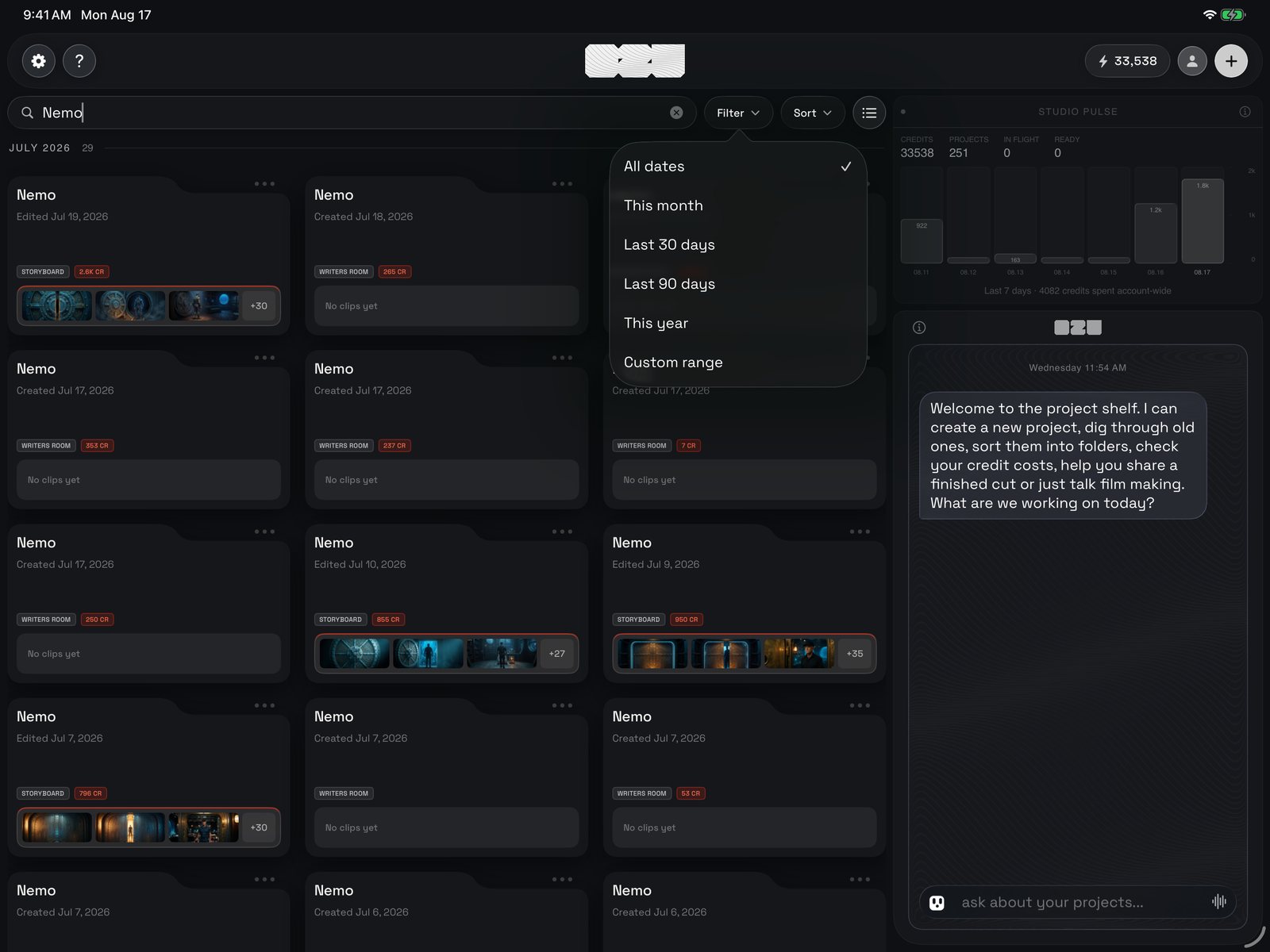Click the 9:41 AM clock
Screen dimensions: 1270x952
coord(47,15)
